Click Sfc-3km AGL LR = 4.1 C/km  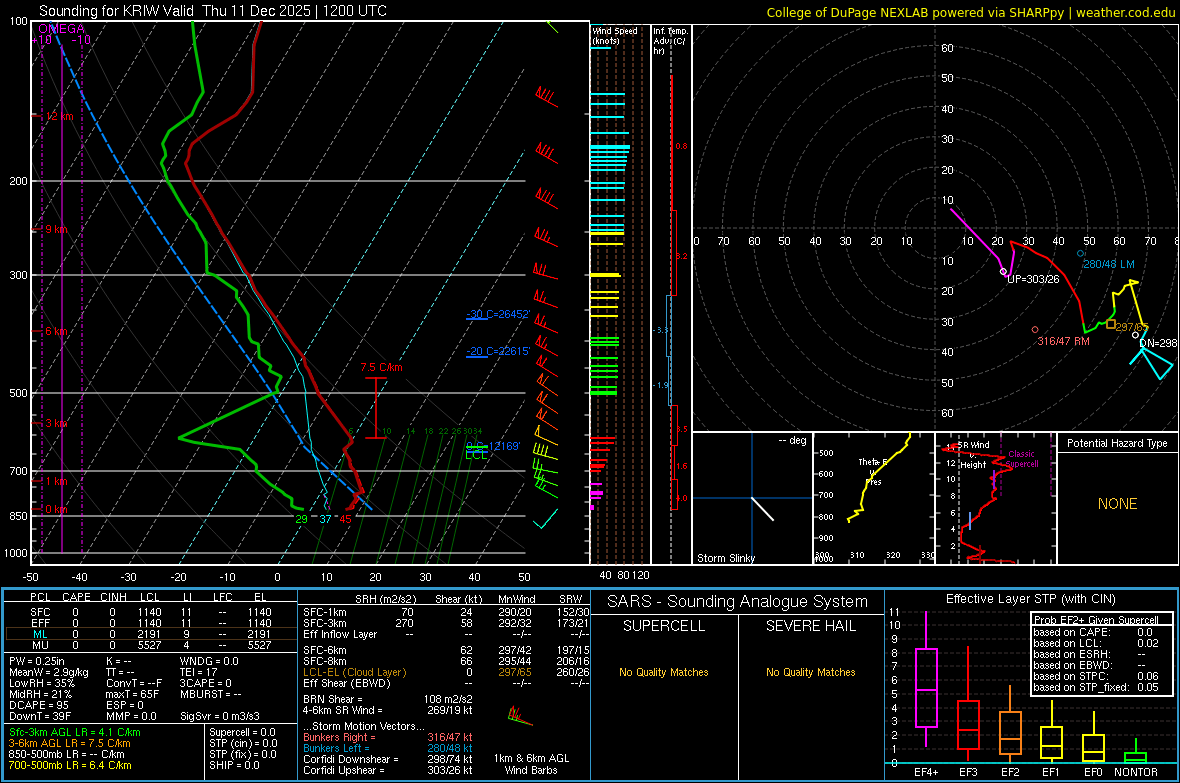click(x=75, y=733)
